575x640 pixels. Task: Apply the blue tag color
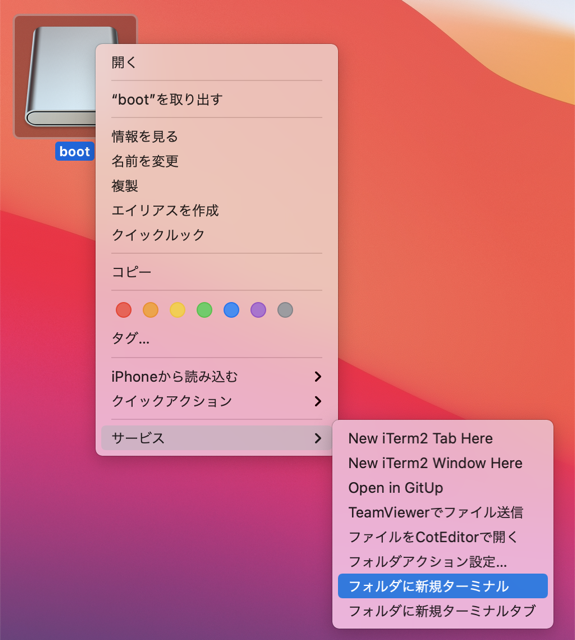[231, 310]
